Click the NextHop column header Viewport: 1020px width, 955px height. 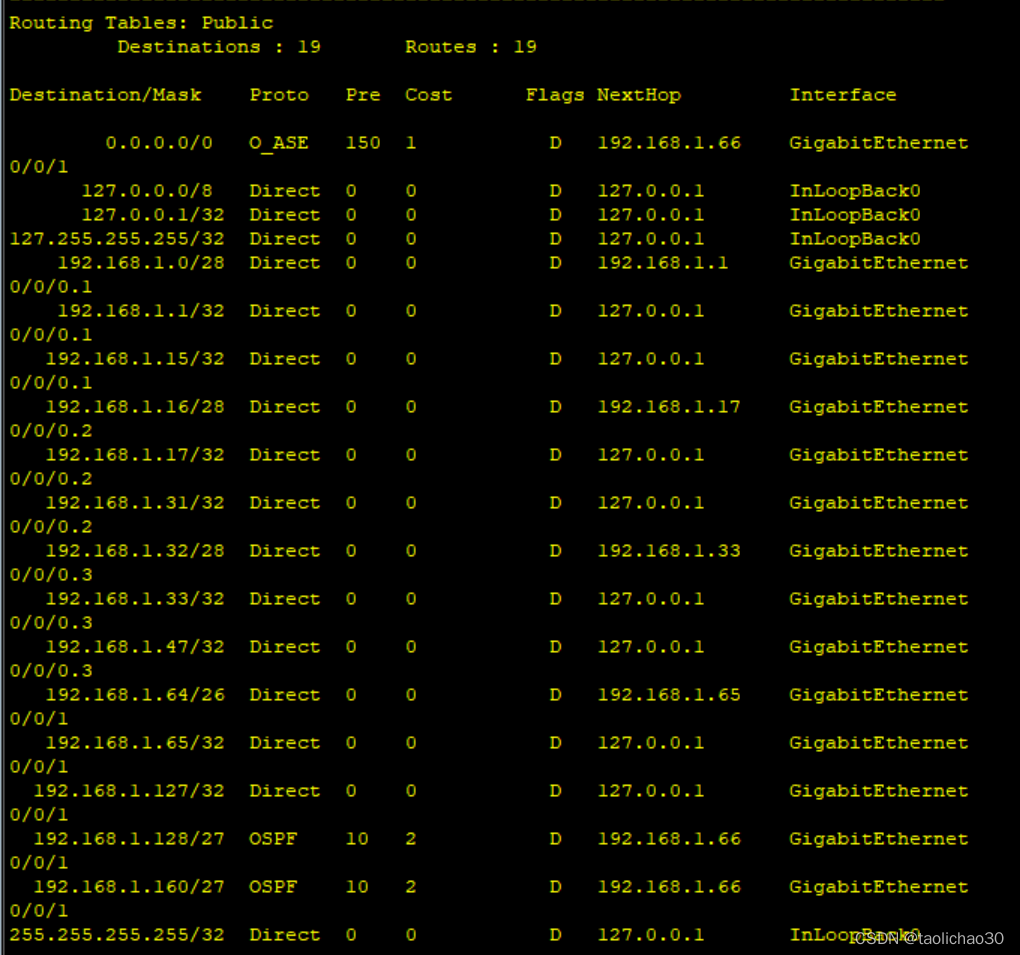pos(639,94)
